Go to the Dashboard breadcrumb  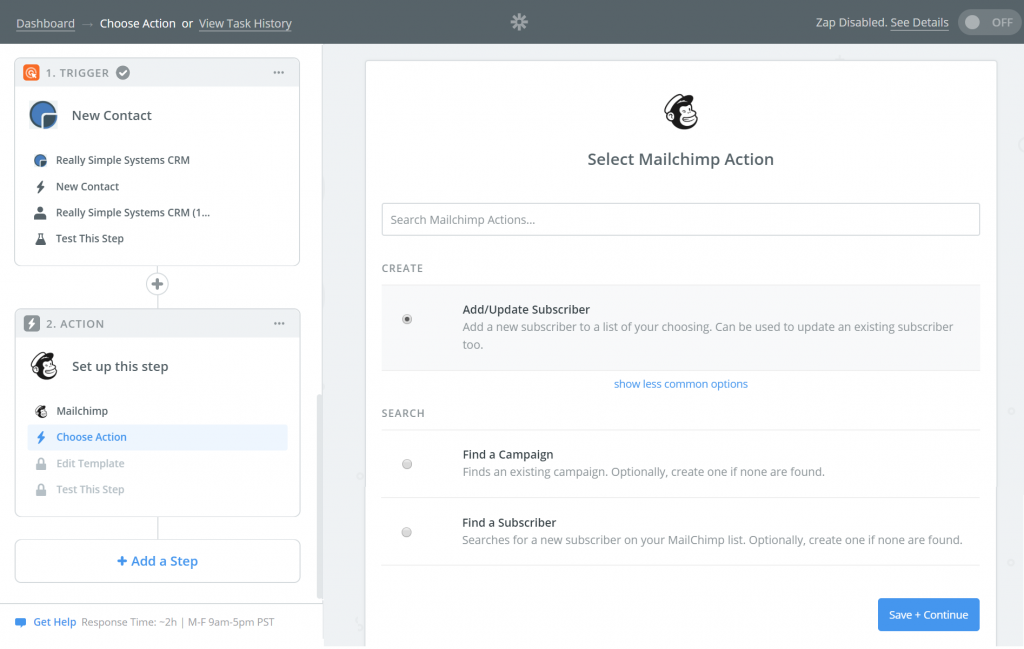click(45, 23)
